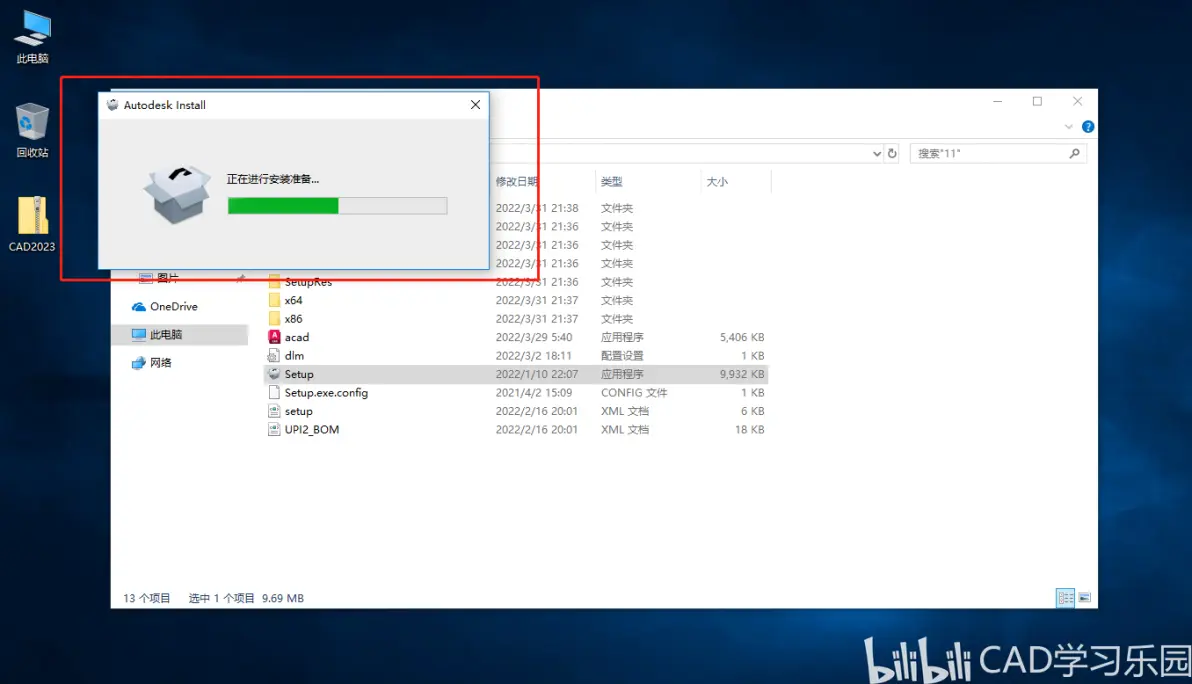Sort by the 类型 column header
Viewport: 1192px width, 684px height.
pyautogui.click(x=612, y=182)
